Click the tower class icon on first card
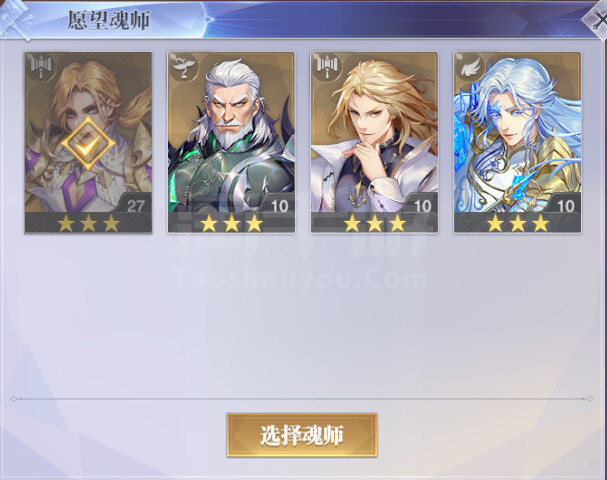 tap(41, 66)
